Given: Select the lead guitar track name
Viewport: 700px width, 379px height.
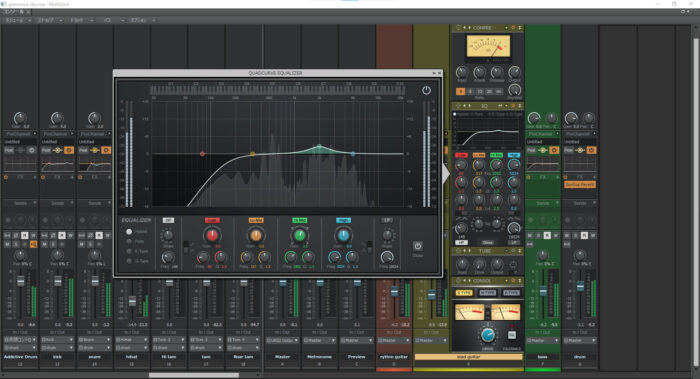Looking at the screenshot, I should pos(468,357).
